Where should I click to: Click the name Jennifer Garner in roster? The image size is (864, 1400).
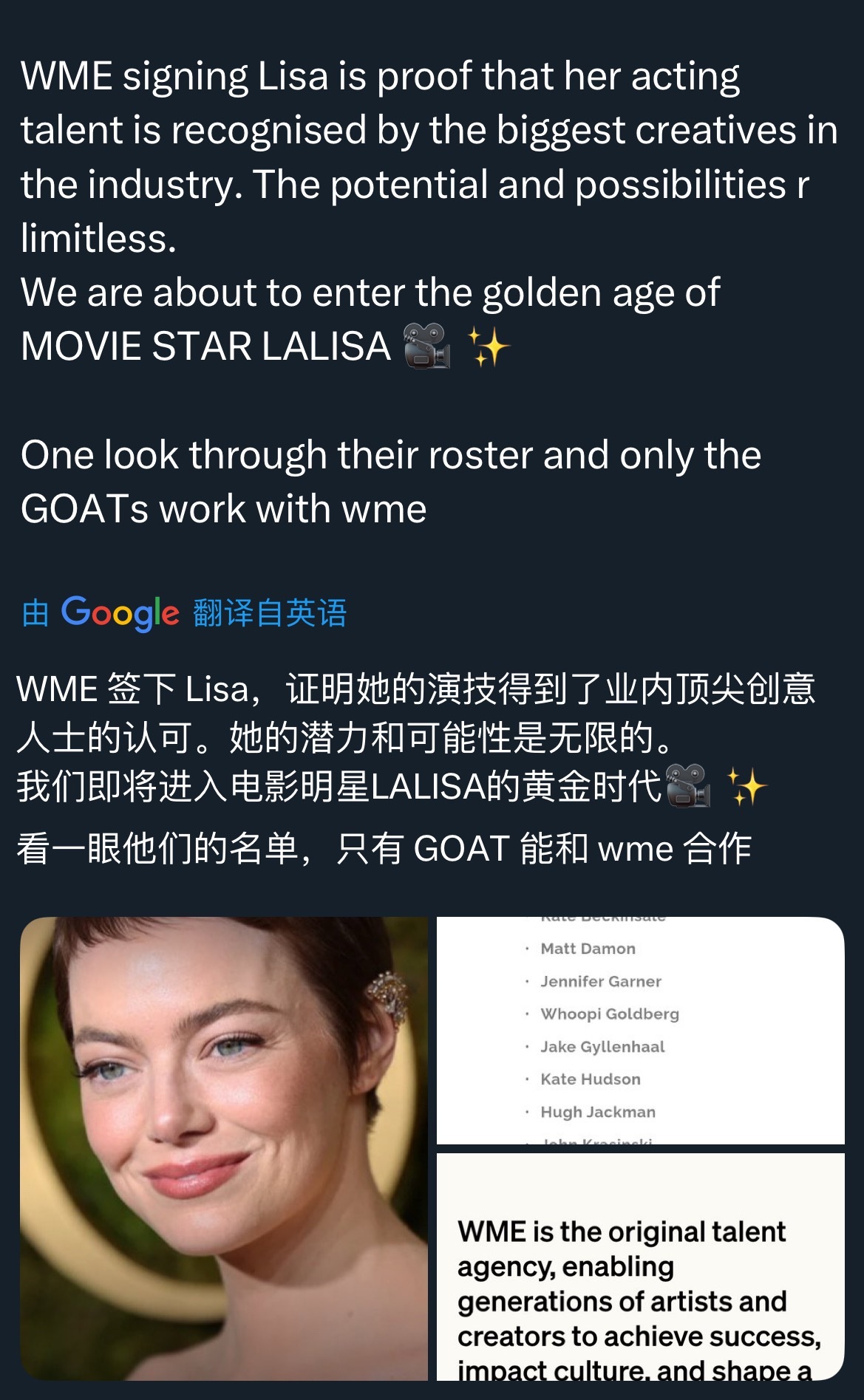point(601,981)
